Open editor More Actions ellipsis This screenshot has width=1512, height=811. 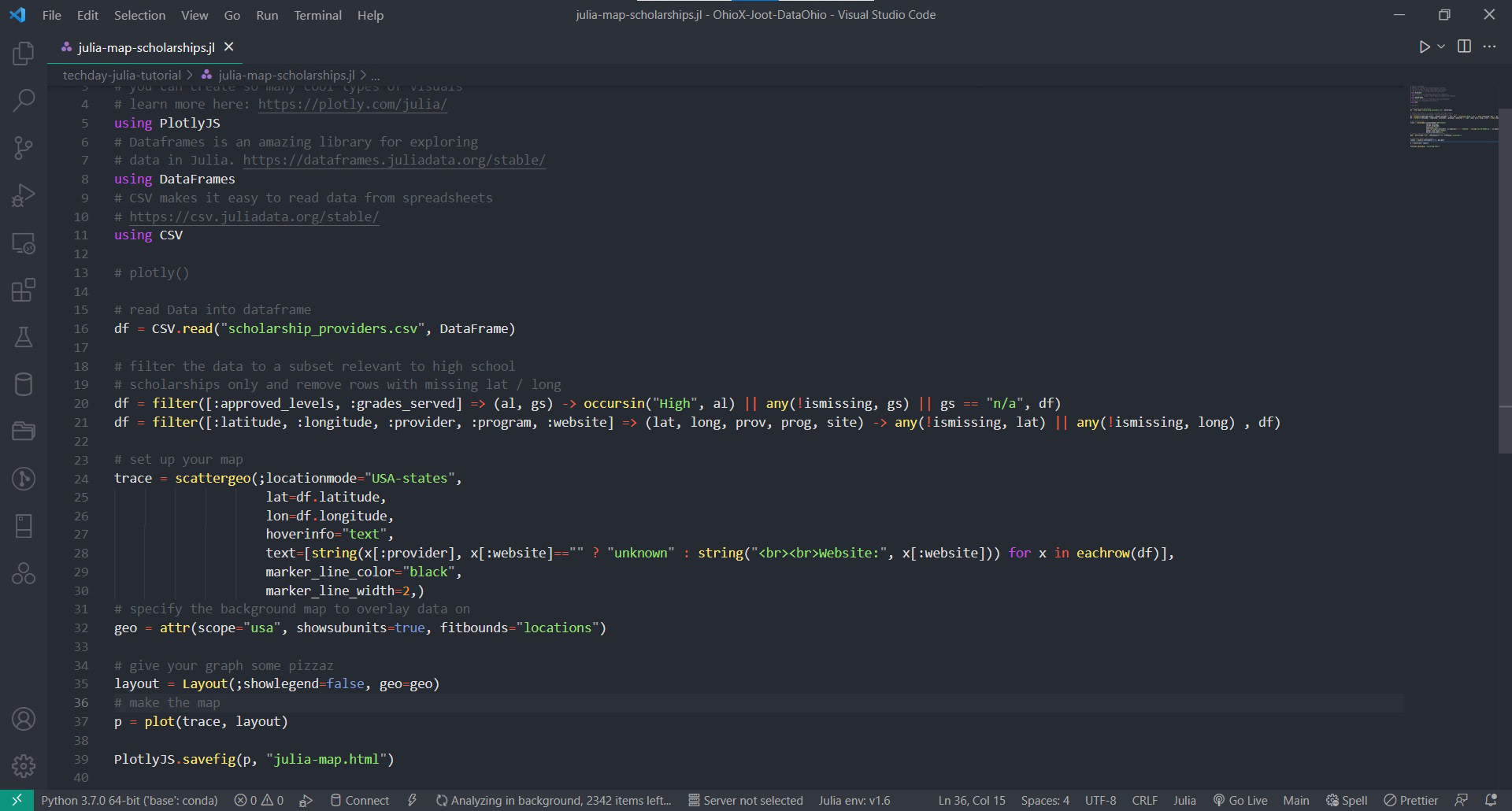[x=1489, y=46]
